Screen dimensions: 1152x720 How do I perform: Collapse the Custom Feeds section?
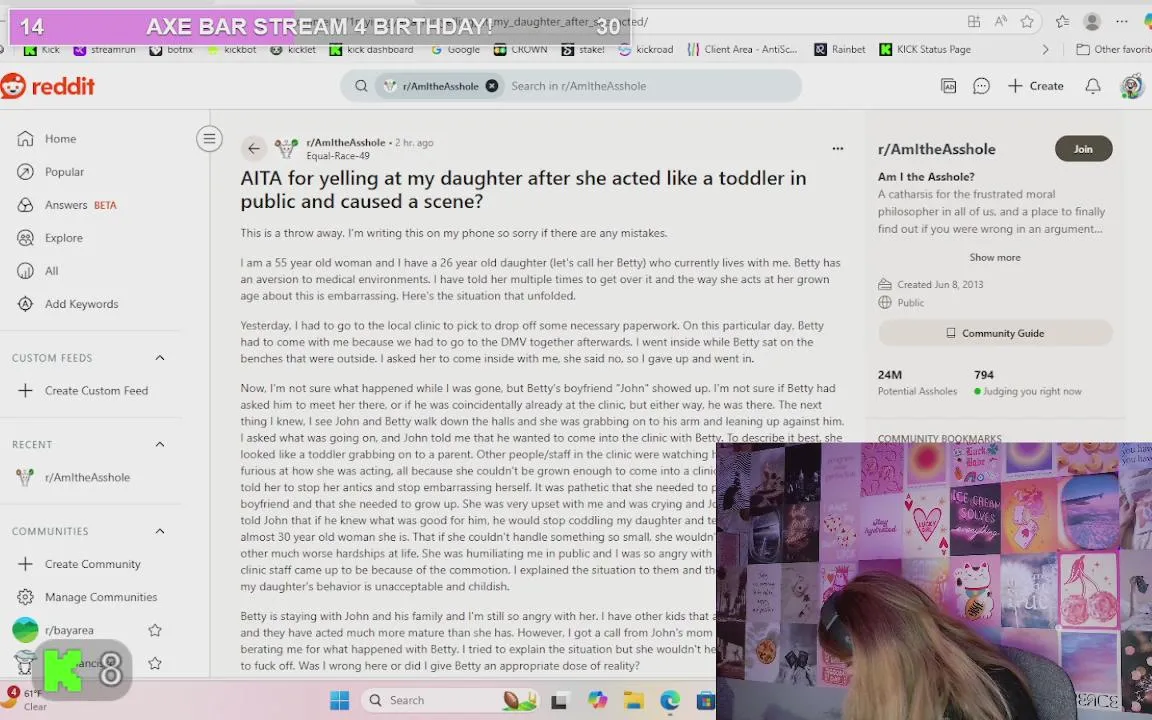tap(159, 358)
